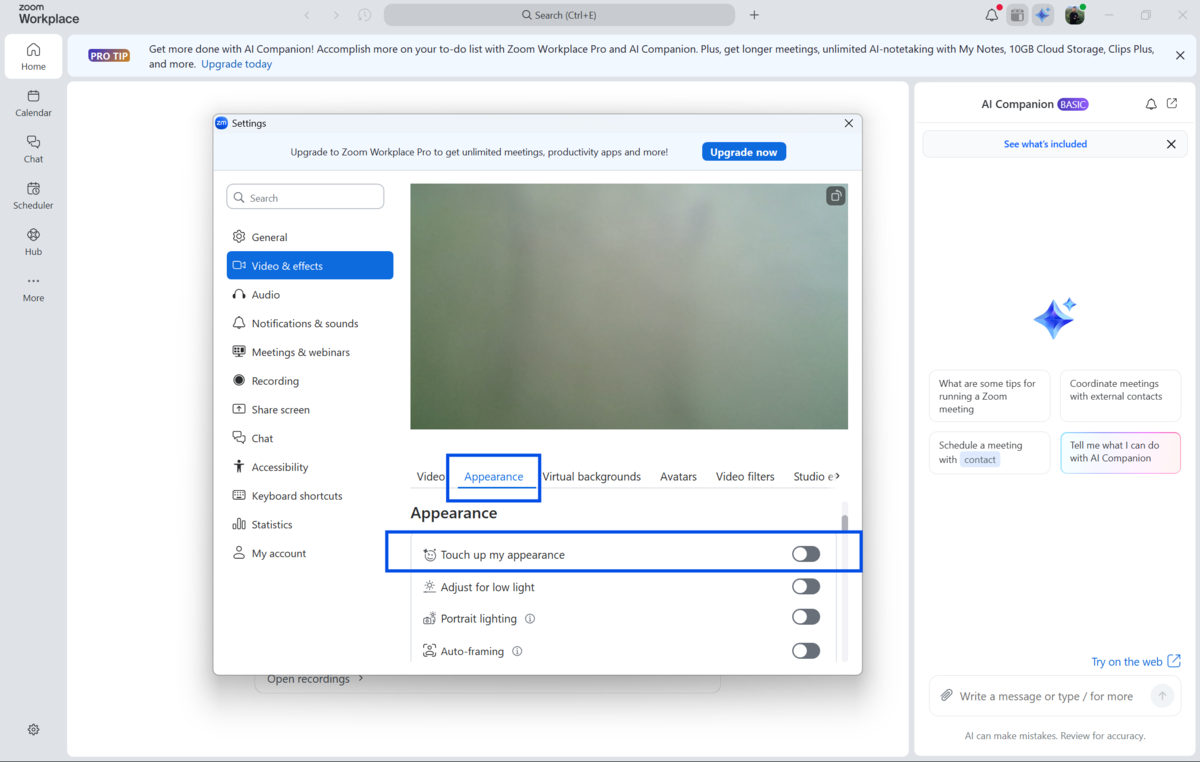
Task: Enable the Portrait lighting switch
Action: [x=805, y=618]
